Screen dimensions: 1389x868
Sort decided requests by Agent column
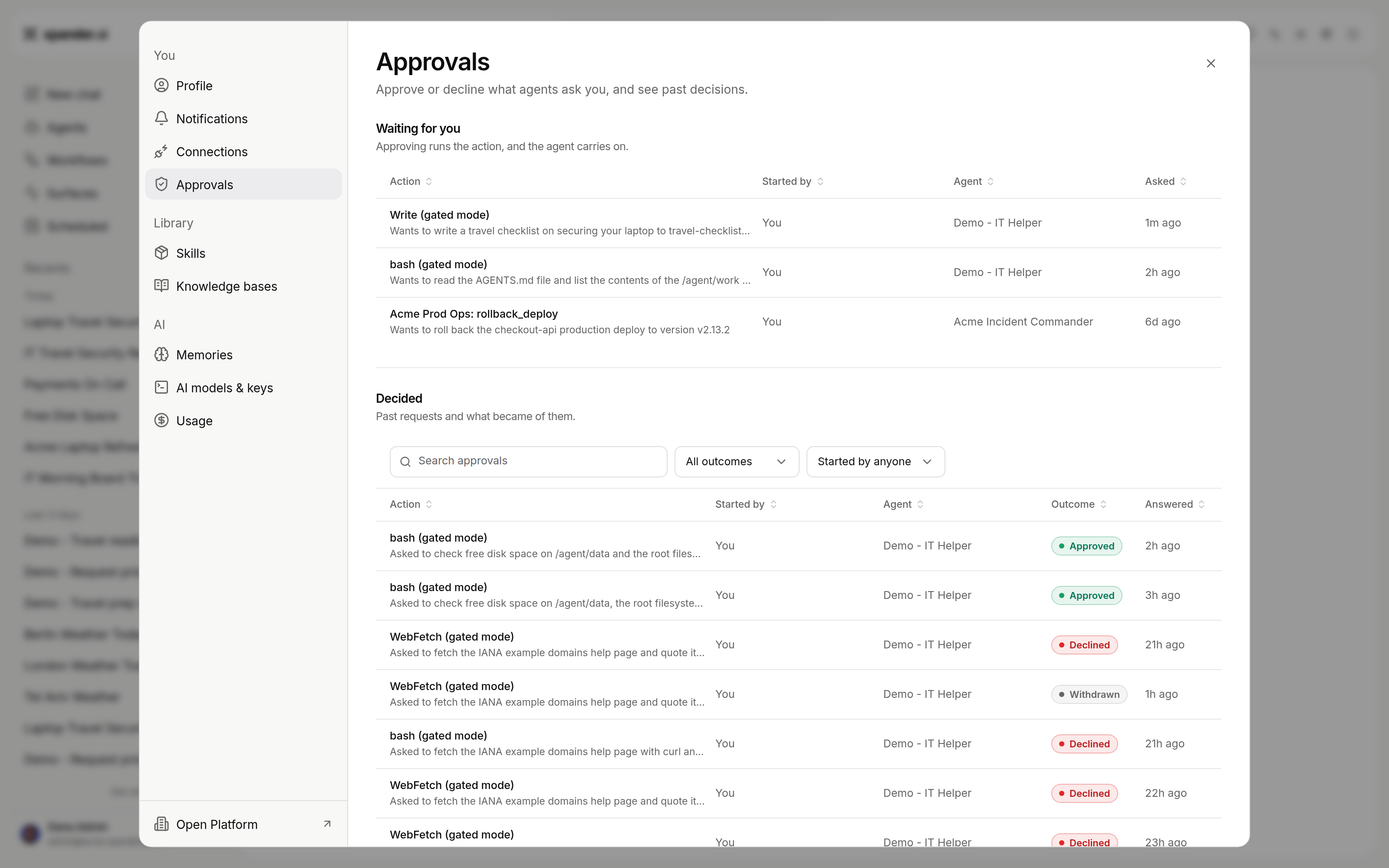903,504
